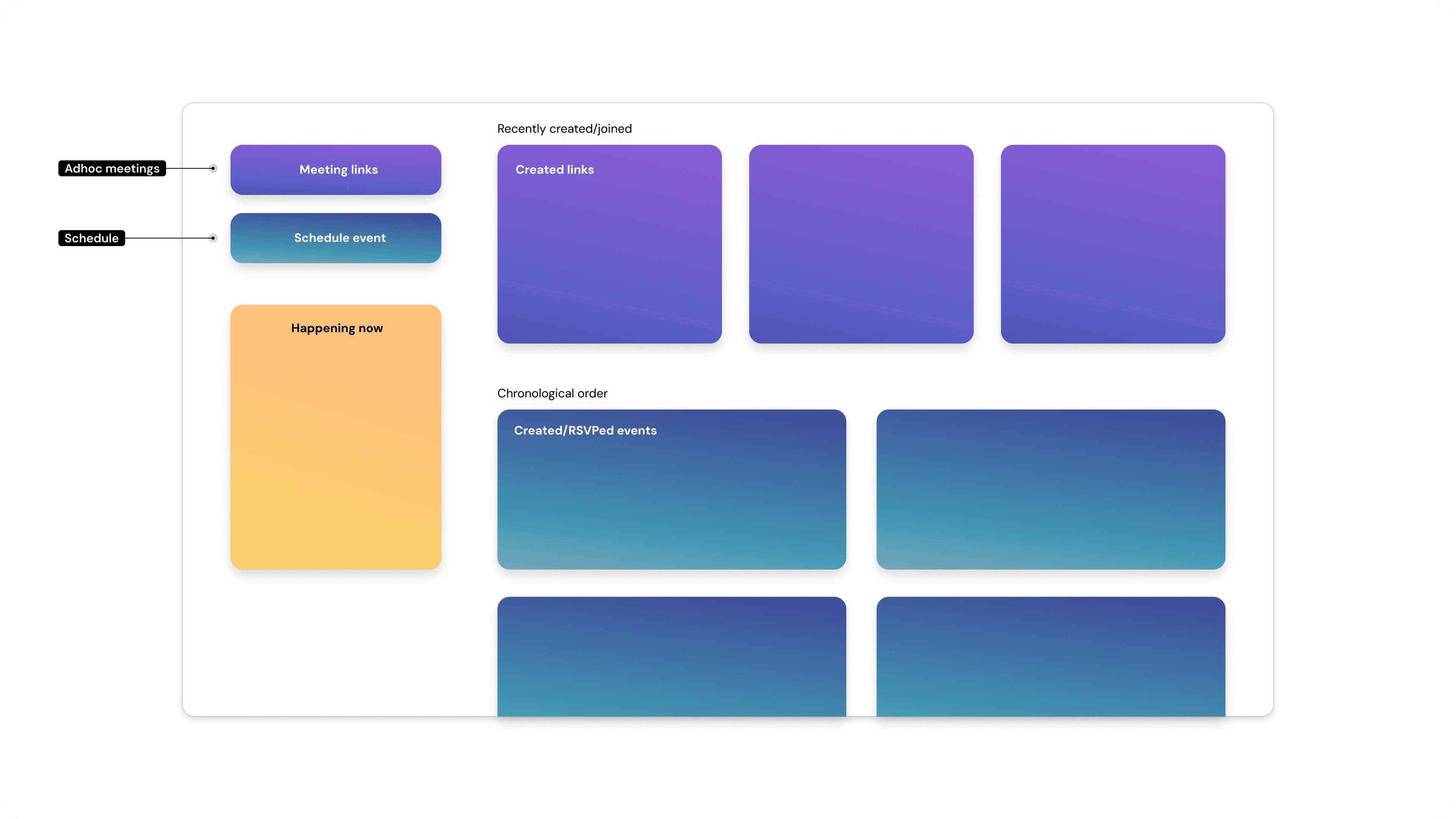Click the Meeting links label text
Viewport: 1456px width, 819px height.
coord(339,169)
